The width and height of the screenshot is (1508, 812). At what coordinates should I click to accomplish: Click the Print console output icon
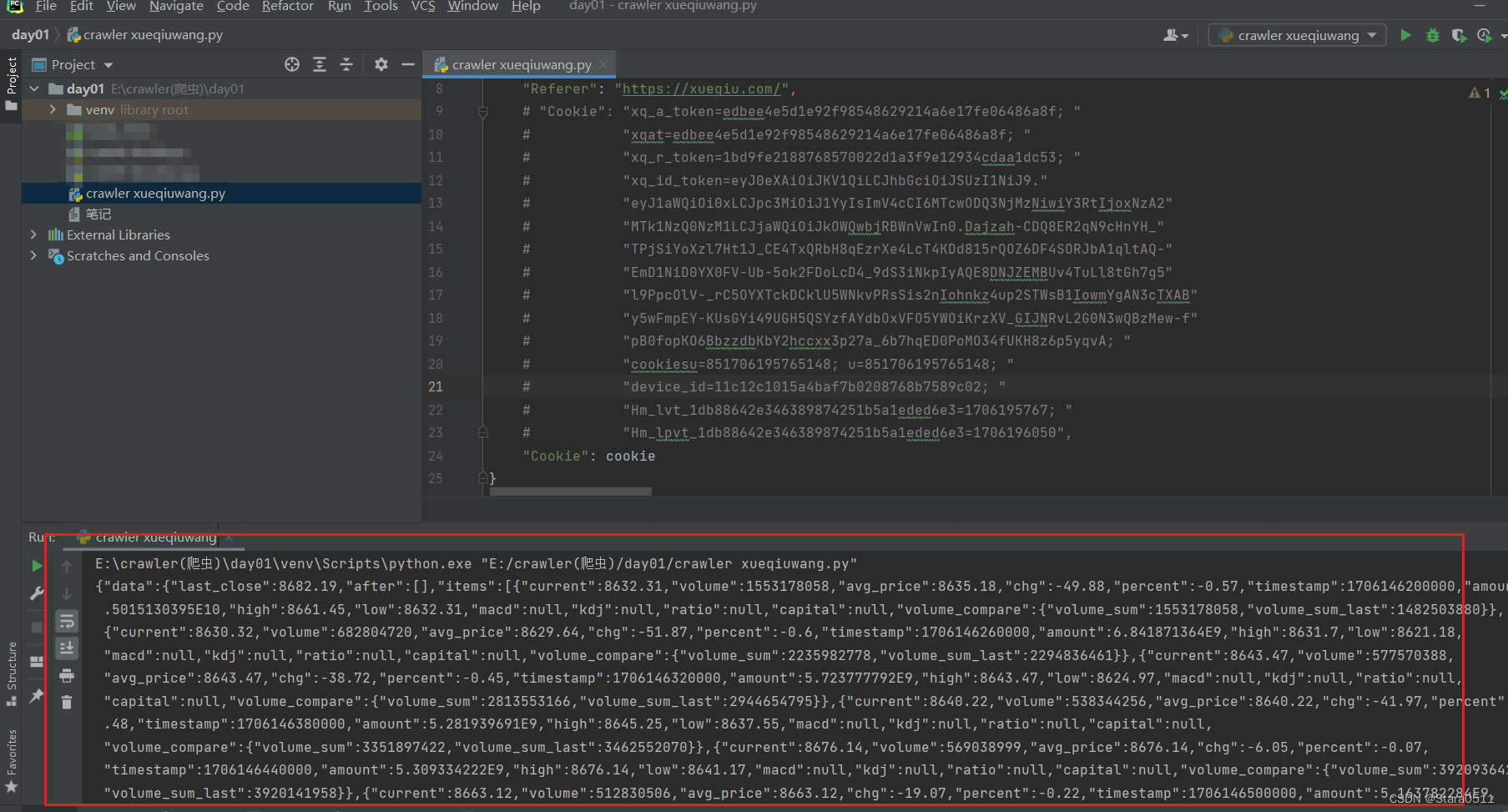(67, 675)
